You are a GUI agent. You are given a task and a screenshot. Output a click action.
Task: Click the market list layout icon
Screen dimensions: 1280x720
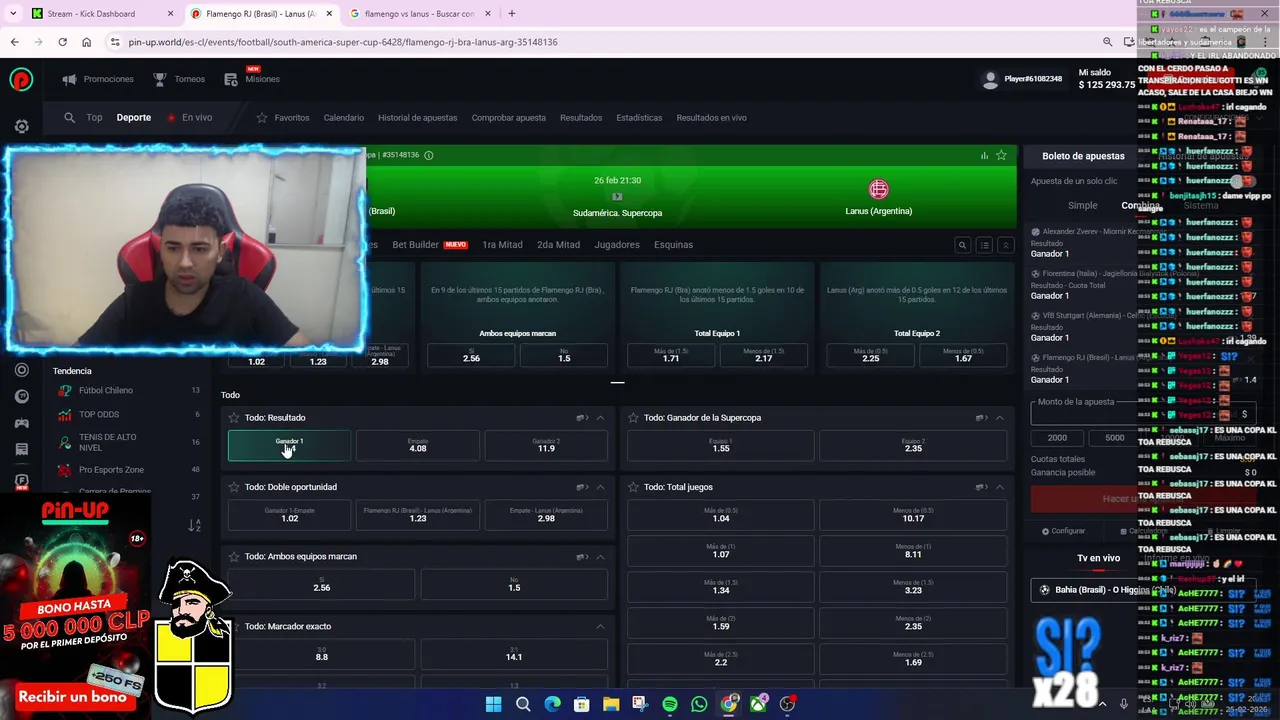(984, 245)
